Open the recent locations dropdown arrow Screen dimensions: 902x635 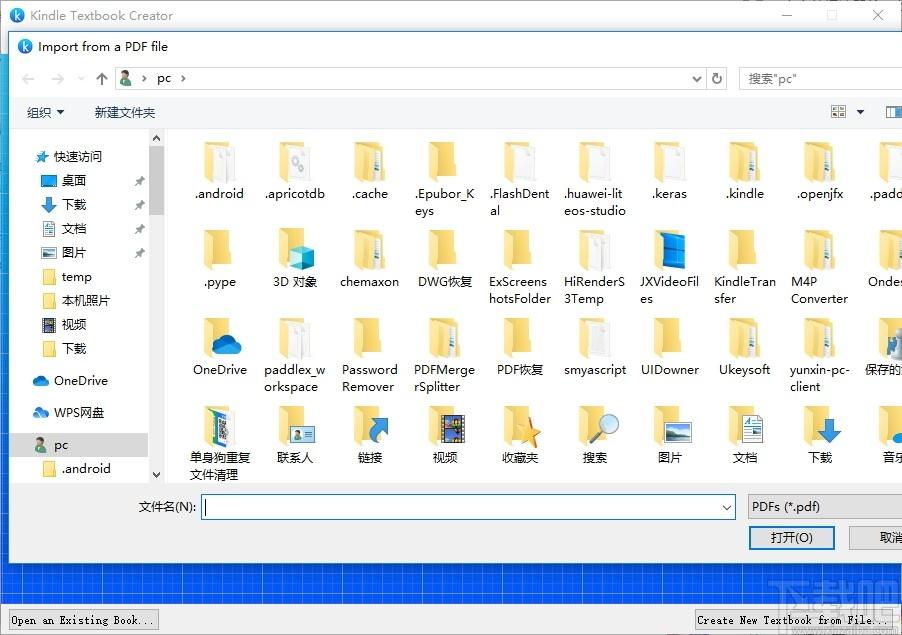click(81, 79)
